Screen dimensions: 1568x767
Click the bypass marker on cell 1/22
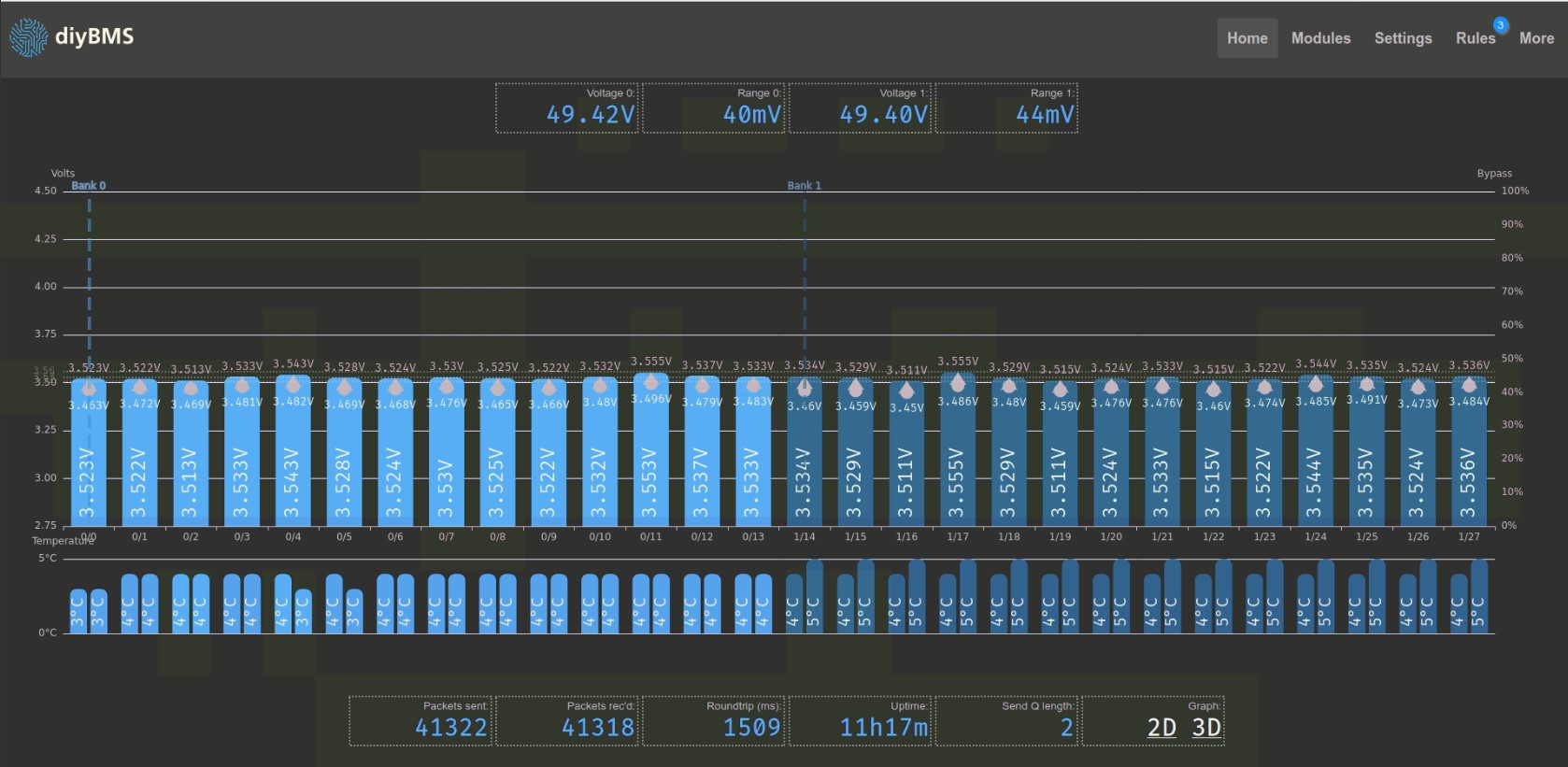(1213, 389)
